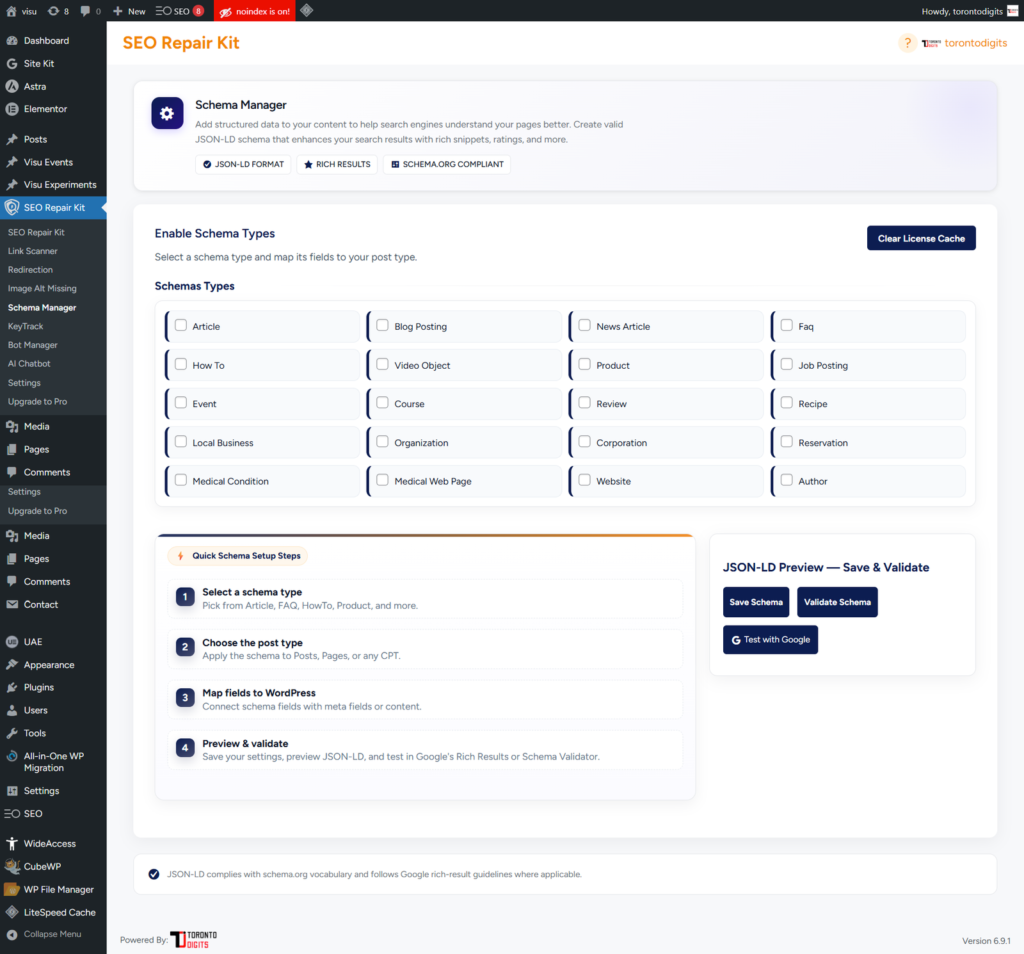
Task: Open the Howdy torontodigits account menu
Action: tap(967, 11)
